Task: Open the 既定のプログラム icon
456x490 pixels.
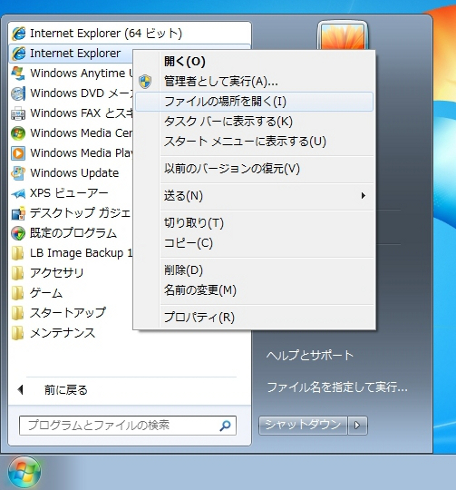Action: (x=18, y=233)
